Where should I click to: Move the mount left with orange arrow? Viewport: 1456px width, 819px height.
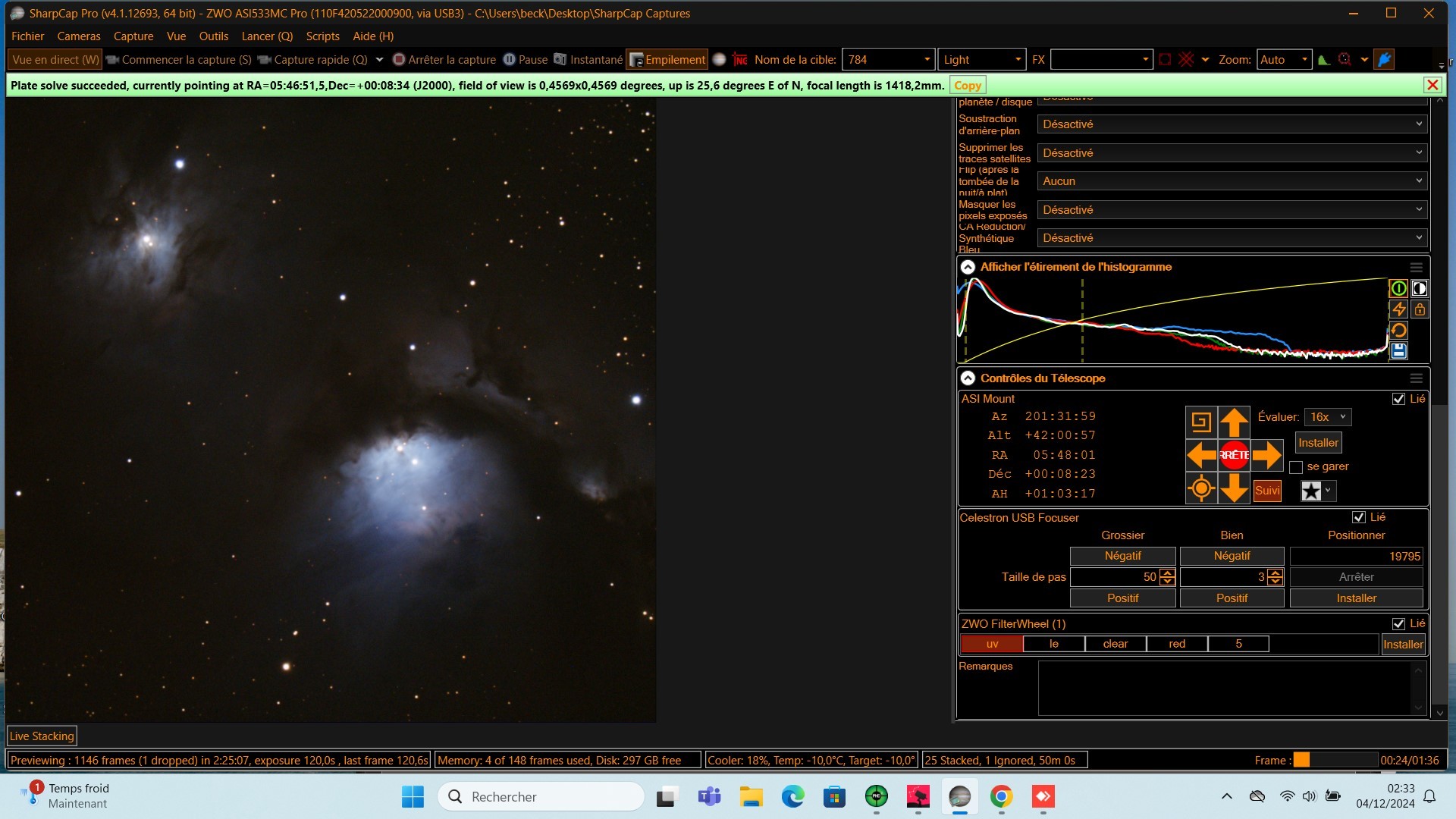pyautogui.click(x=1201, y=455)
